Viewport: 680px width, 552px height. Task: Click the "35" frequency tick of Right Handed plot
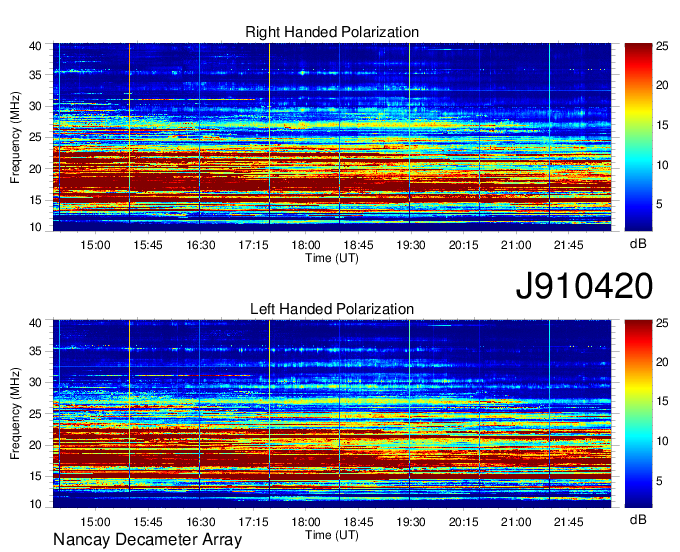pyautogui.click(x=36, y=75)
